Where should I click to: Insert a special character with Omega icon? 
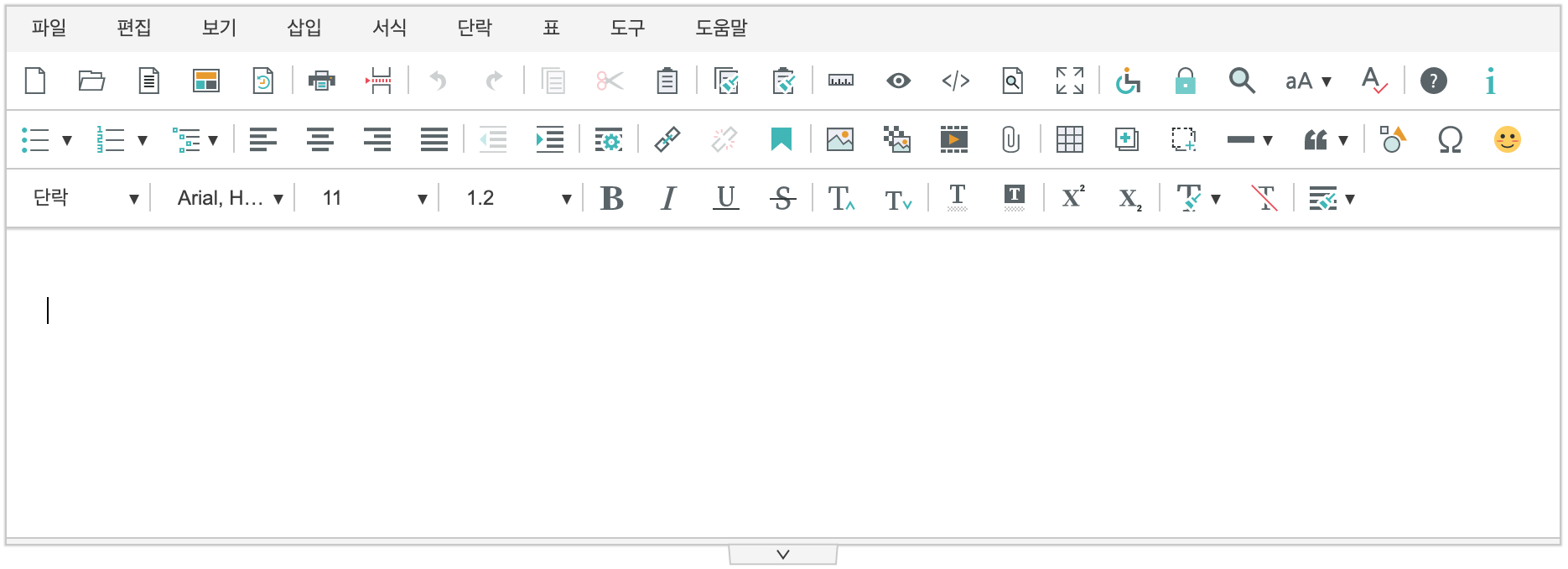coord(1450,139)
